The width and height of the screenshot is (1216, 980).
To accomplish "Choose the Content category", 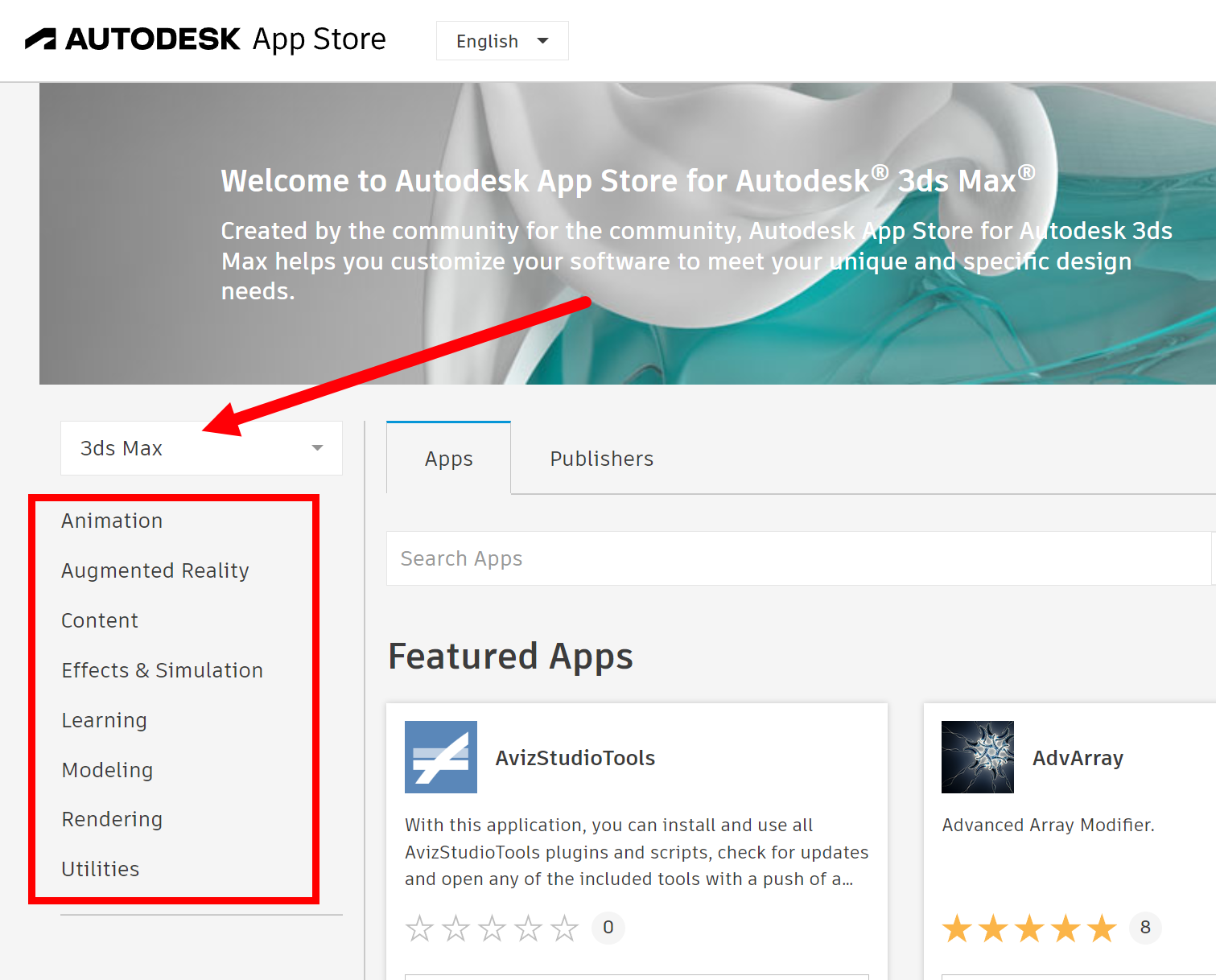I will click(x=100, y=620).
